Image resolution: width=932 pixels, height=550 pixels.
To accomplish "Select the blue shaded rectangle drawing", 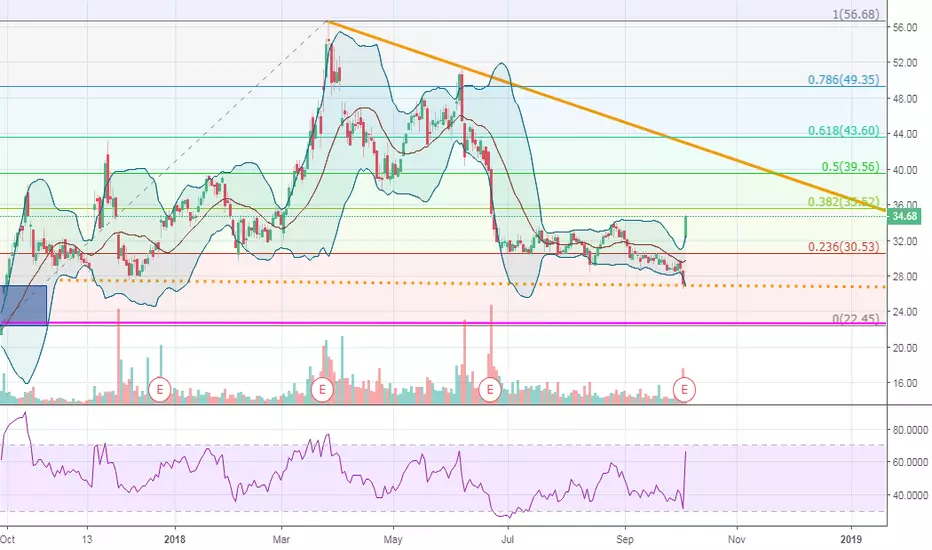I will click(x=24, y=305).
